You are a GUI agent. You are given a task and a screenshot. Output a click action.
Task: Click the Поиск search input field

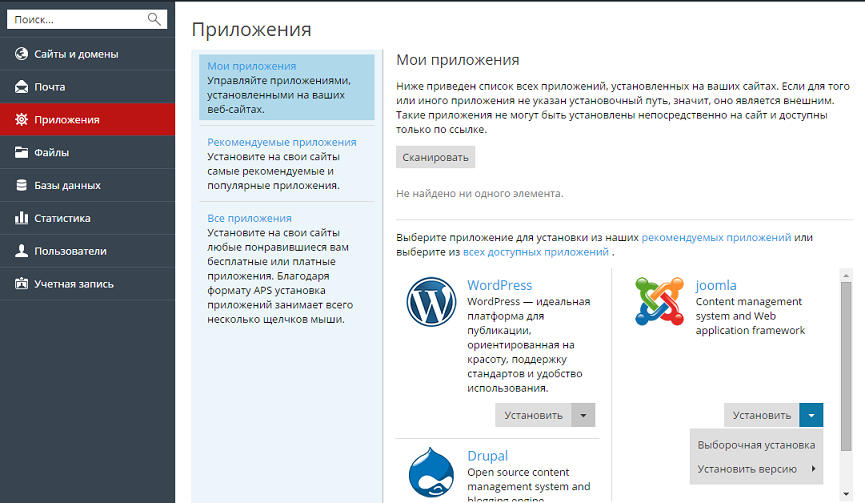[76, 19]
